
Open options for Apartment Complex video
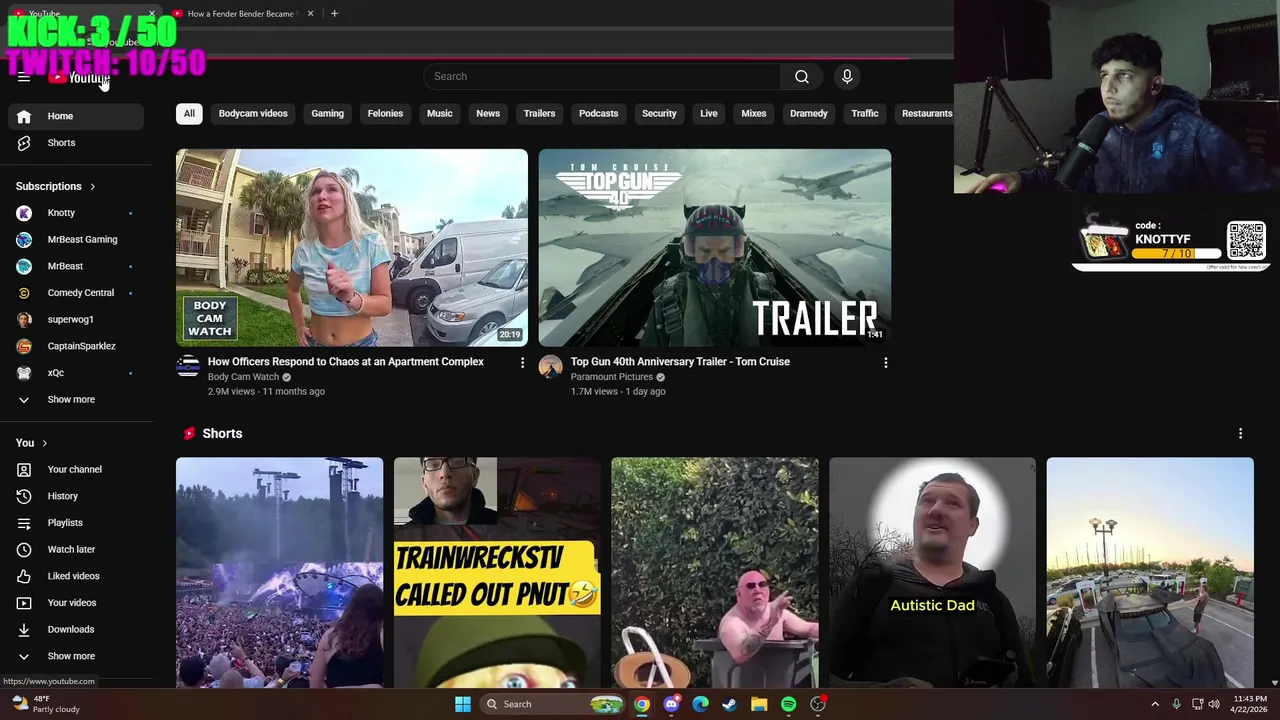coord(522,363)
